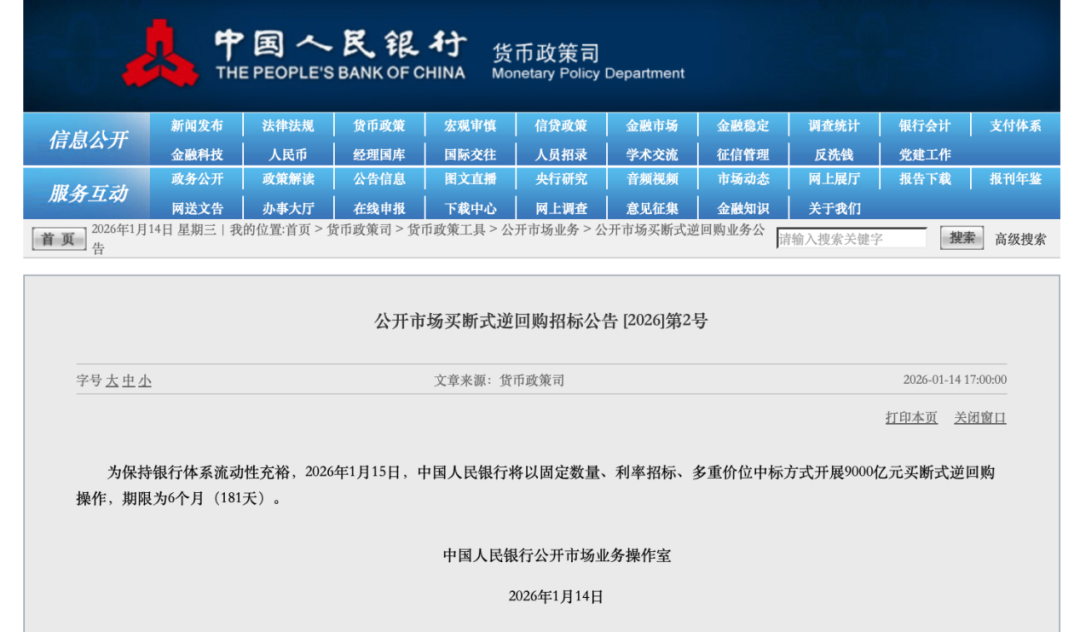Viewport: 1080px width, 632px height.
Task: Open 人民币 navigation item
Action: coord(288,155)
